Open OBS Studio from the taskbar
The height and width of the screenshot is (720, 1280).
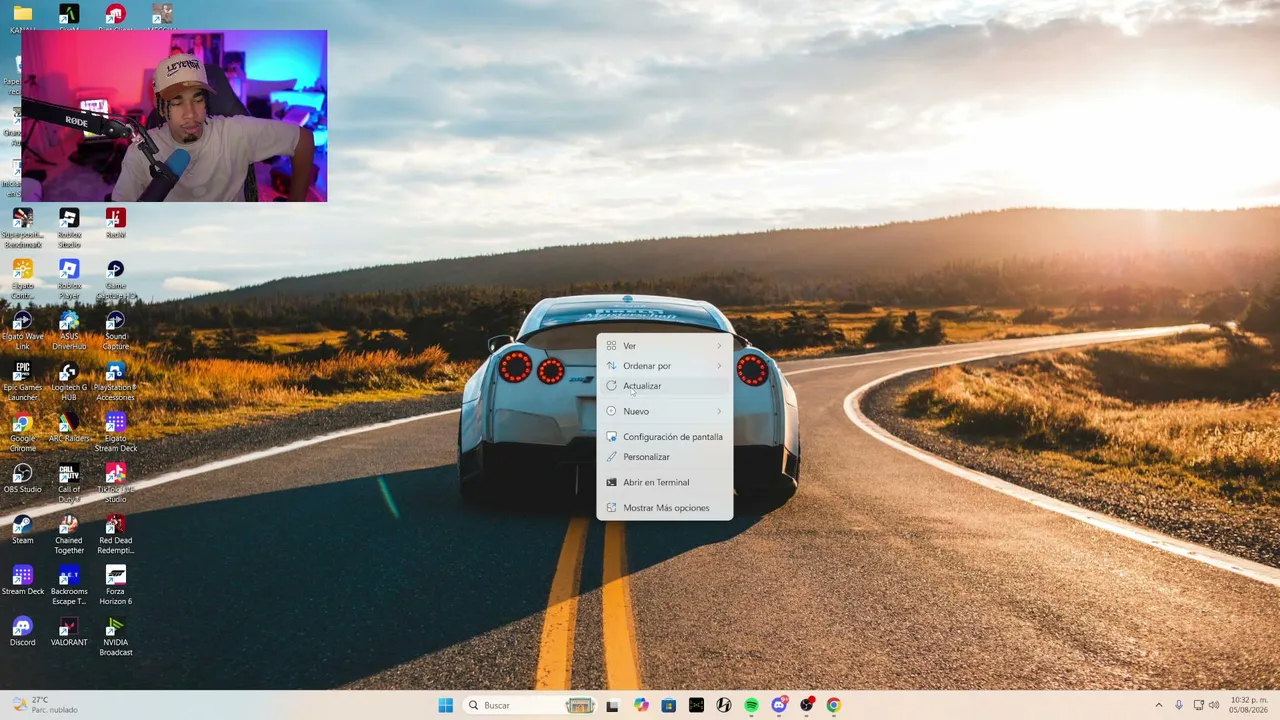coord(806,705)
